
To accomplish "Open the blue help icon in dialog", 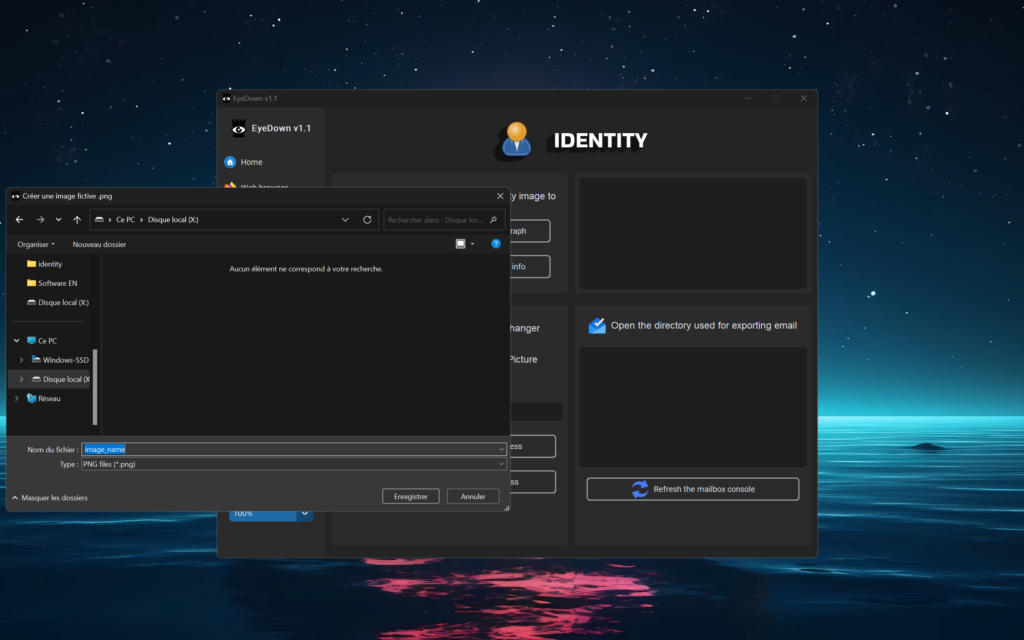I will pyautogui.click(x=495, y=244).
